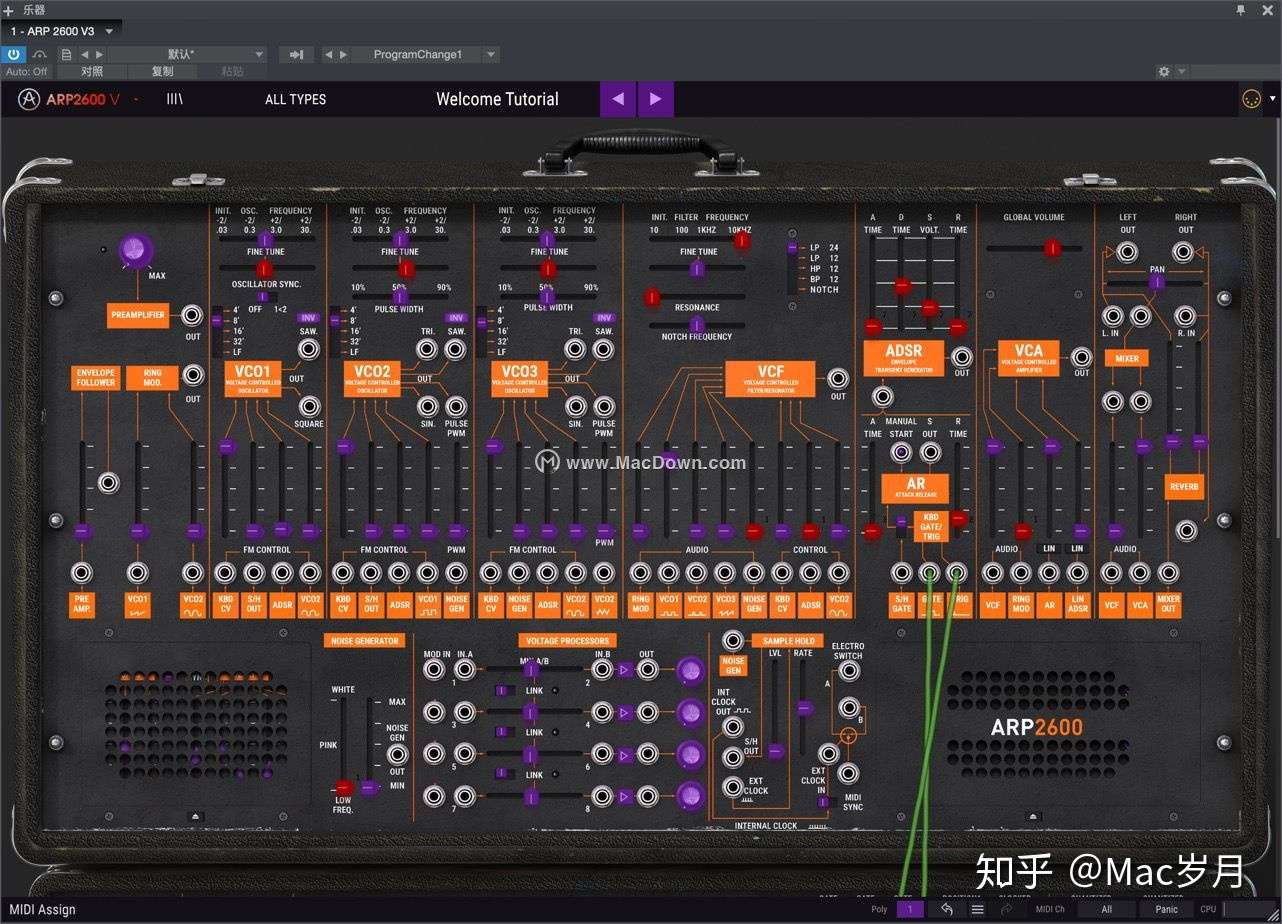
Task: Go to previous ProgramChange with the left arrow
Action: point(329,54)
